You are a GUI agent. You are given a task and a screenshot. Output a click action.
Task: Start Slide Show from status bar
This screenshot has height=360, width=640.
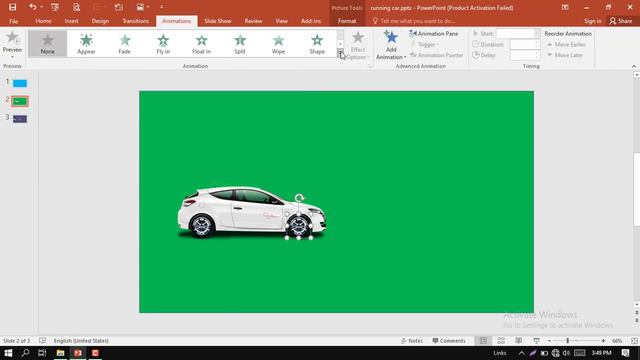[536, 340]
